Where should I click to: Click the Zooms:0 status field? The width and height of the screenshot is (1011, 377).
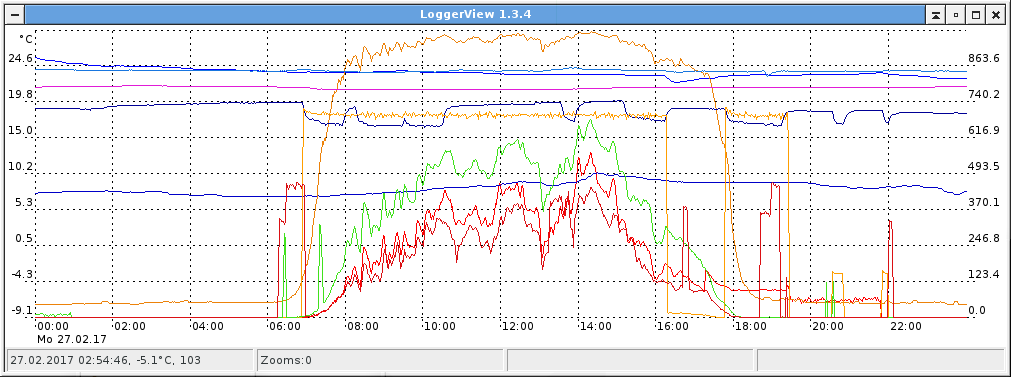click(x=380, y=360)
